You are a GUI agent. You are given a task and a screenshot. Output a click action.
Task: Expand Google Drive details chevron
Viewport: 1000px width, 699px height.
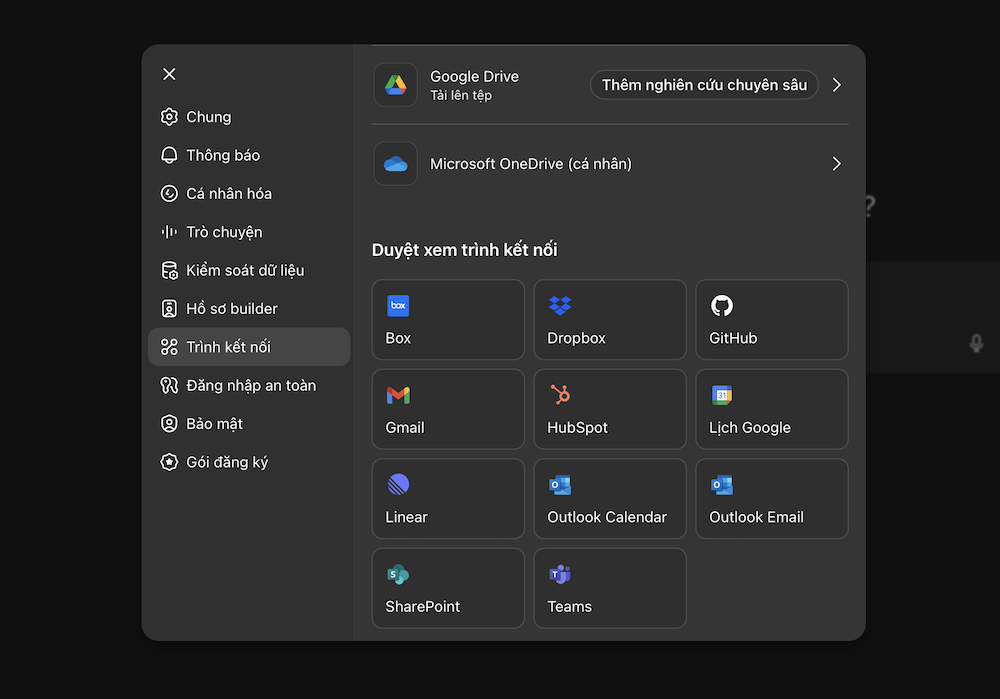coord(837,85)
